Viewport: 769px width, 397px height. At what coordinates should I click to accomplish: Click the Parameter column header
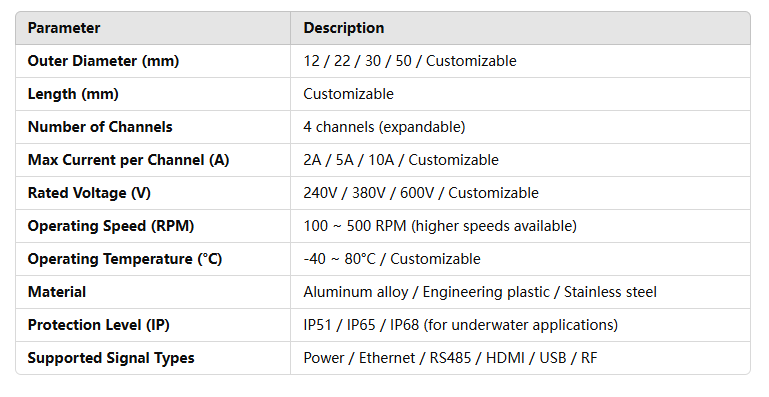point(64,28)
